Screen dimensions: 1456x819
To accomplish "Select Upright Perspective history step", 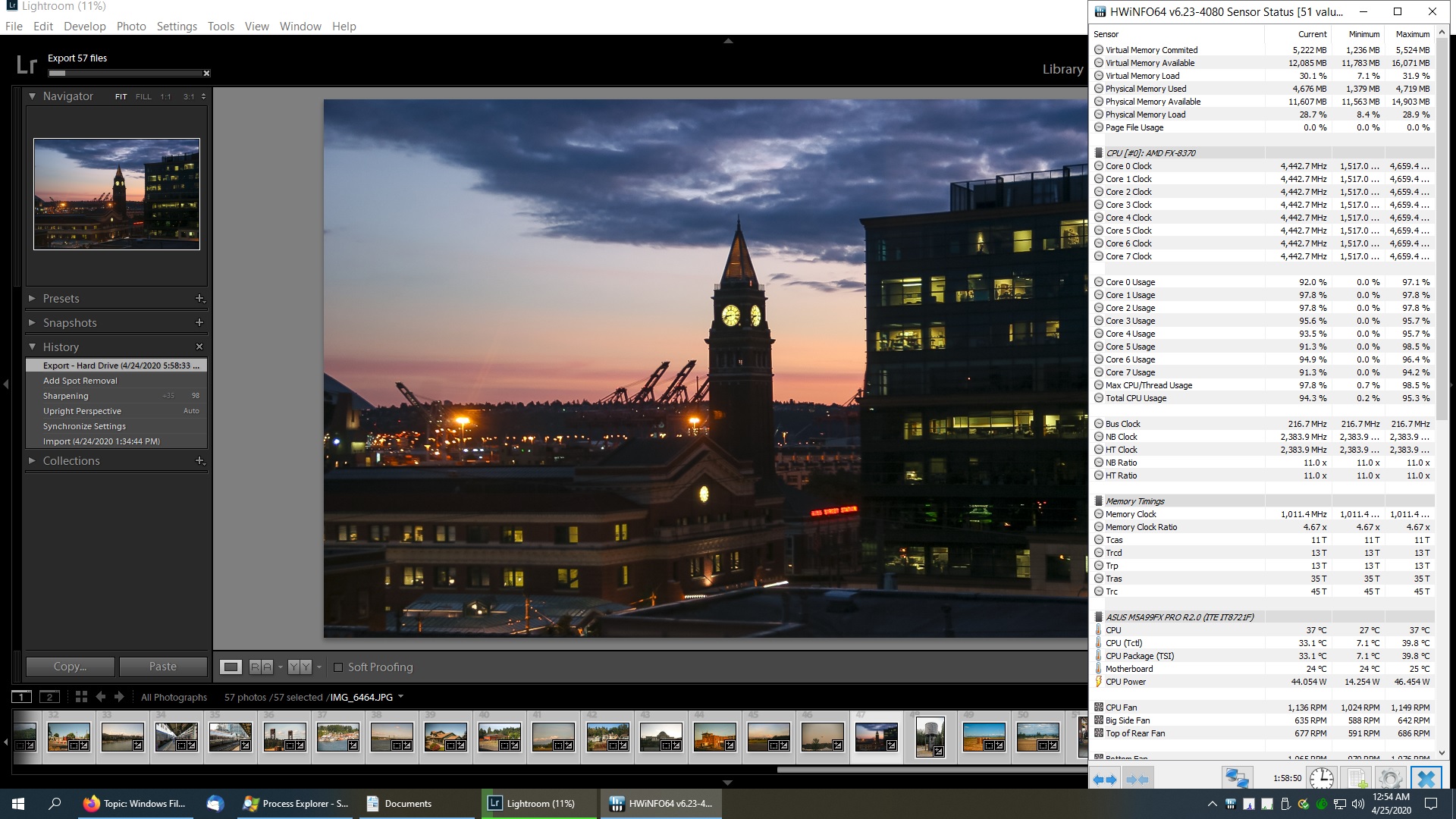I will 82,411.
